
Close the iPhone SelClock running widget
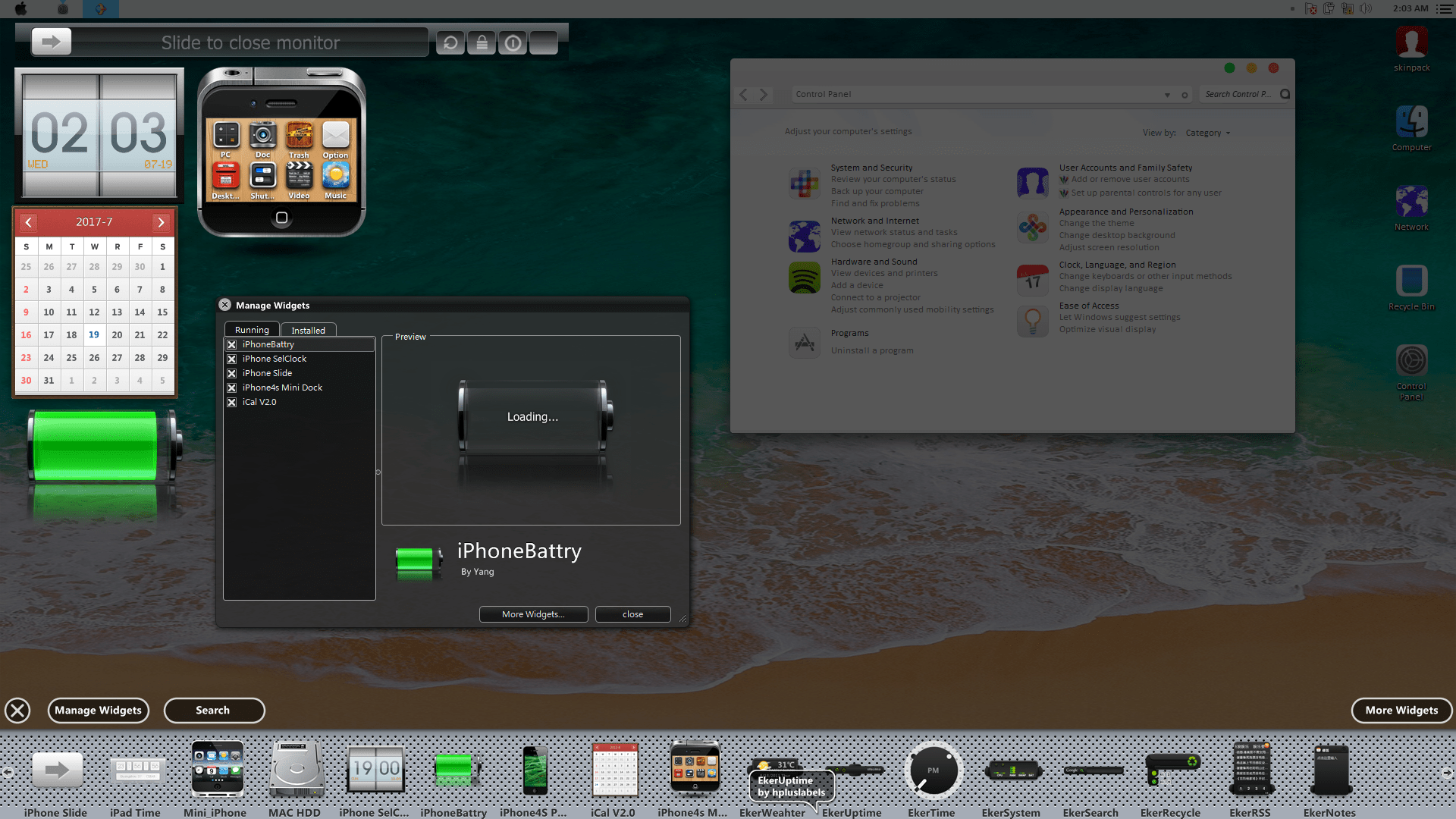232,359
